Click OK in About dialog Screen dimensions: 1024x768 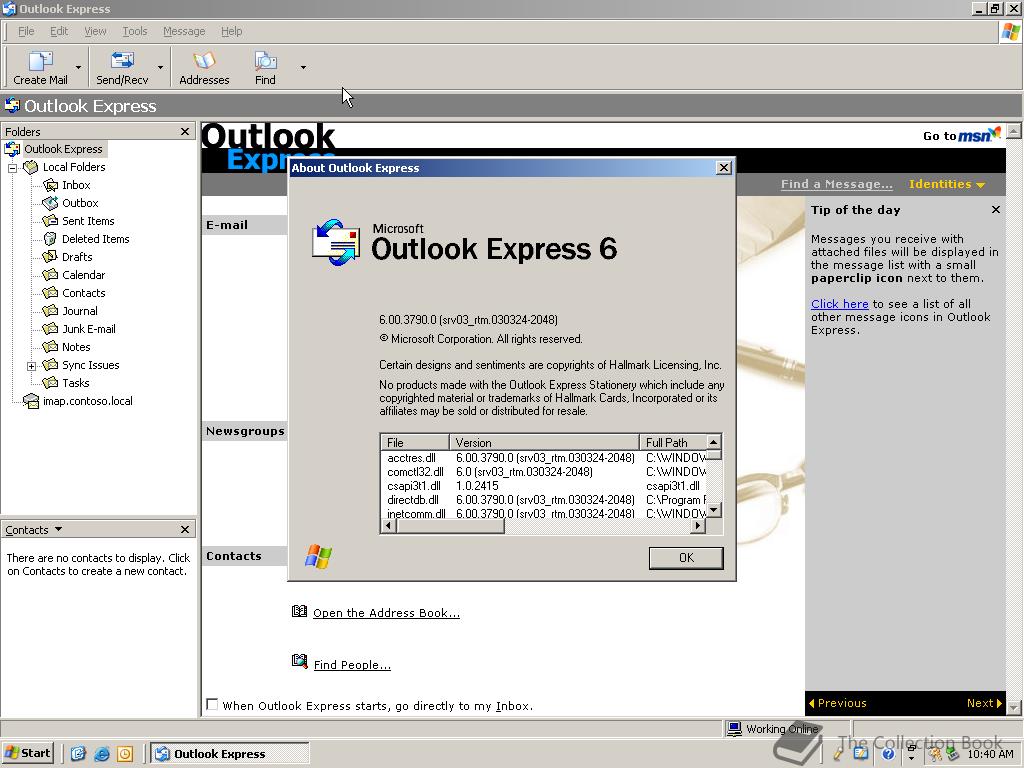pos(686,558)
